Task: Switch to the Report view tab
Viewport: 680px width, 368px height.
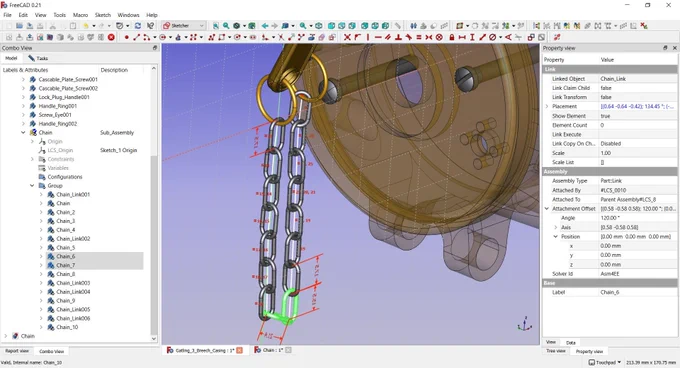Action: 17,351
